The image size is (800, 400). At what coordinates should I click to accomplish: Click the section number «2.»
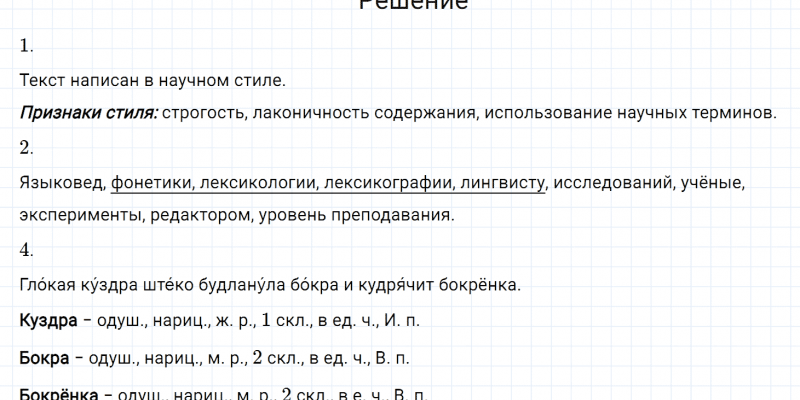click(x=27, y=148)
